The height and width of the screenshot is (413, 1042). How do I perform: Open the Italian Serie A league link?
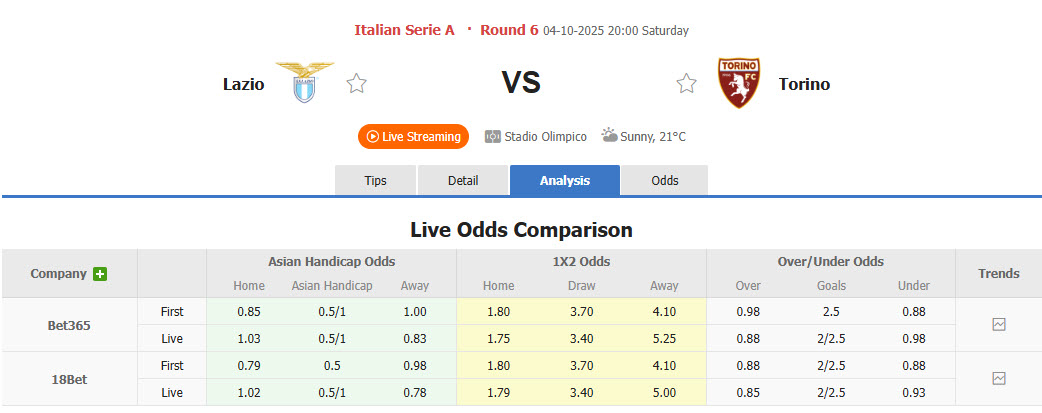404,30
